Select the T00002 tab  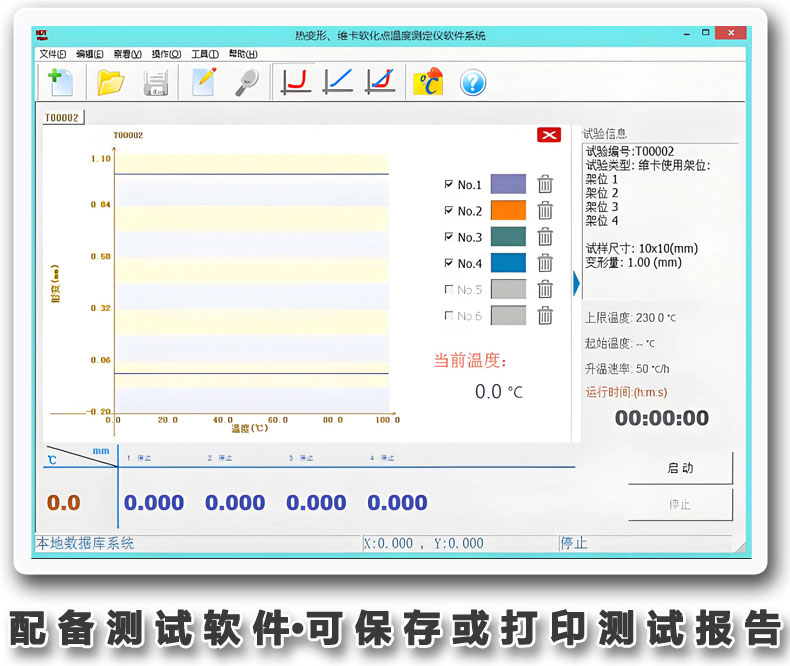pos(62,117)
